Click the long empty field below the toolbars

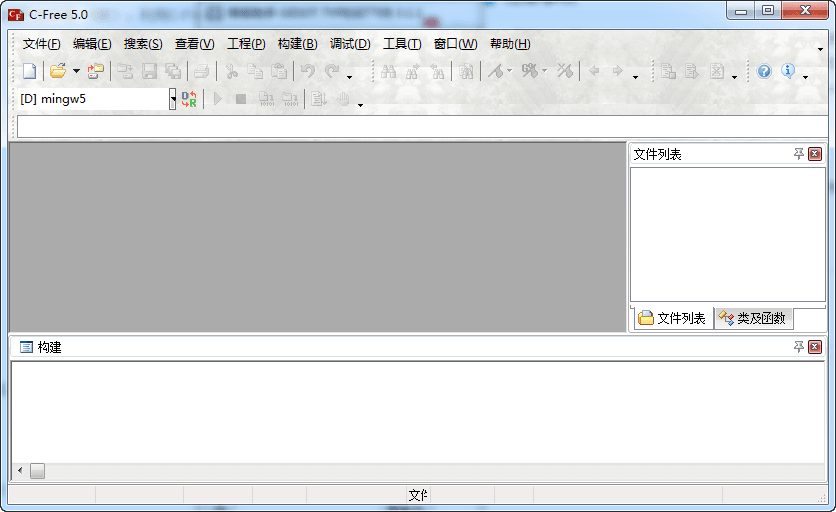(x=422, y=127)
